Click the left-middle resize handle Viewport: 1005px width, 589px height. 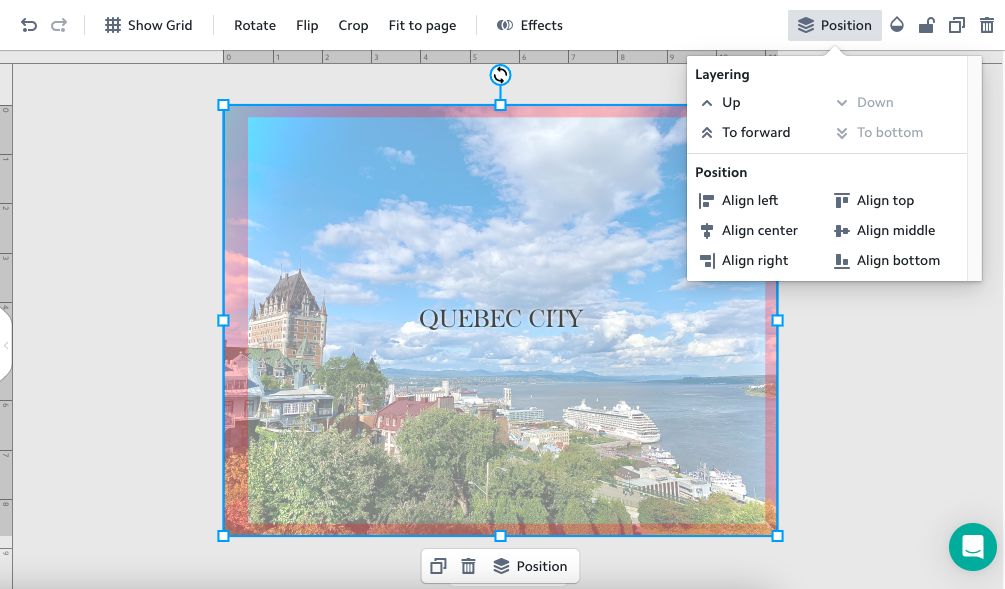(x=224, y=320)
